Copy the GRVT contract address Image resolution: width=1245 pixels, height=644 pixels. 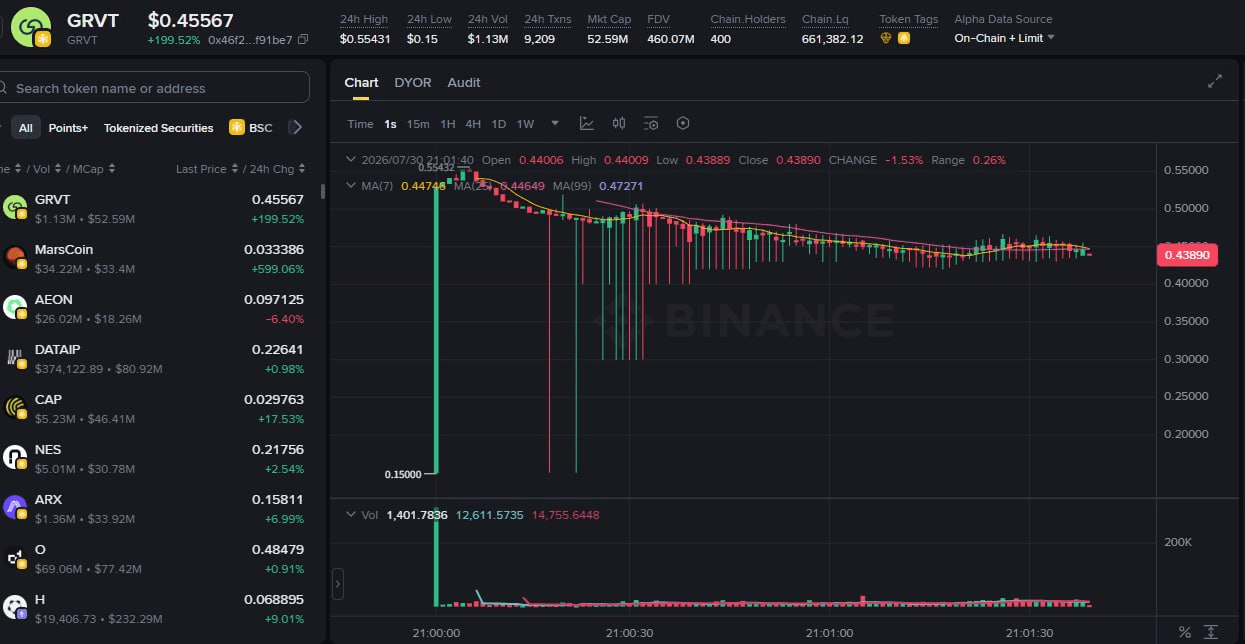303,40
